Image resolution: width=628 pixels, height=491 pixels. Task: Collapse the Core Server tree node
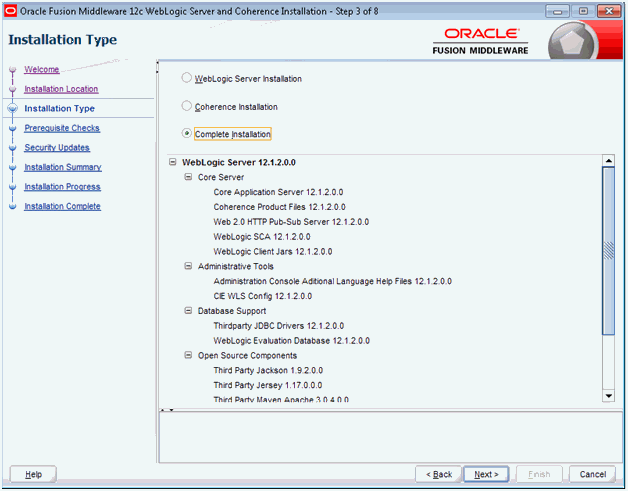tap(188, 177)
